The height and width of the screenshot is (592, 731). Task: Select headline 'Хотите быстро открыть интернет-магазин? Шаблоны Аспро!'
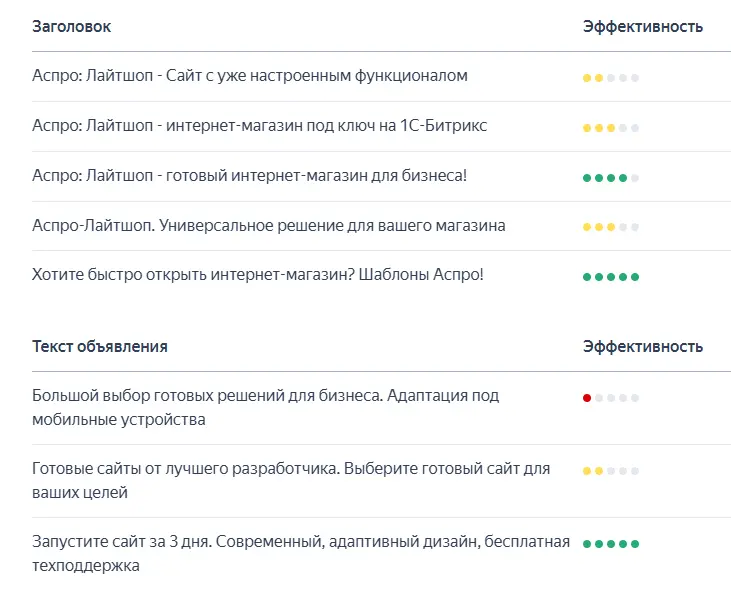click(257, 274)
